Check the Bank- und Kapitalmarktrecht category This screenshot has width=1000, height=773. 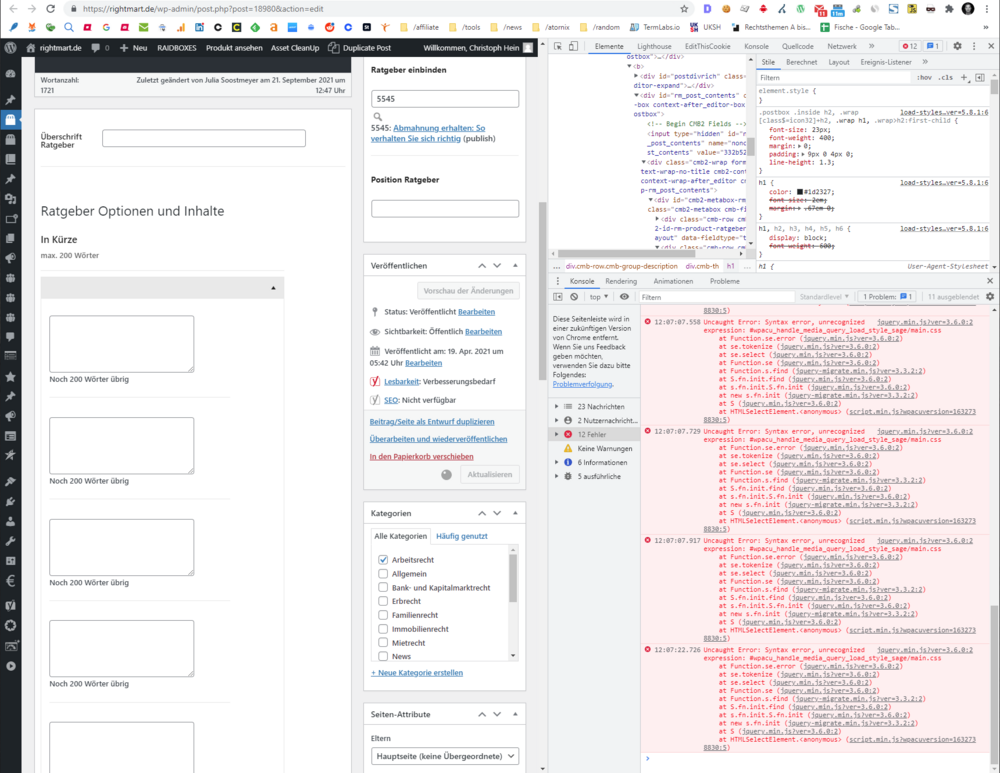click(x=383, y=587)
